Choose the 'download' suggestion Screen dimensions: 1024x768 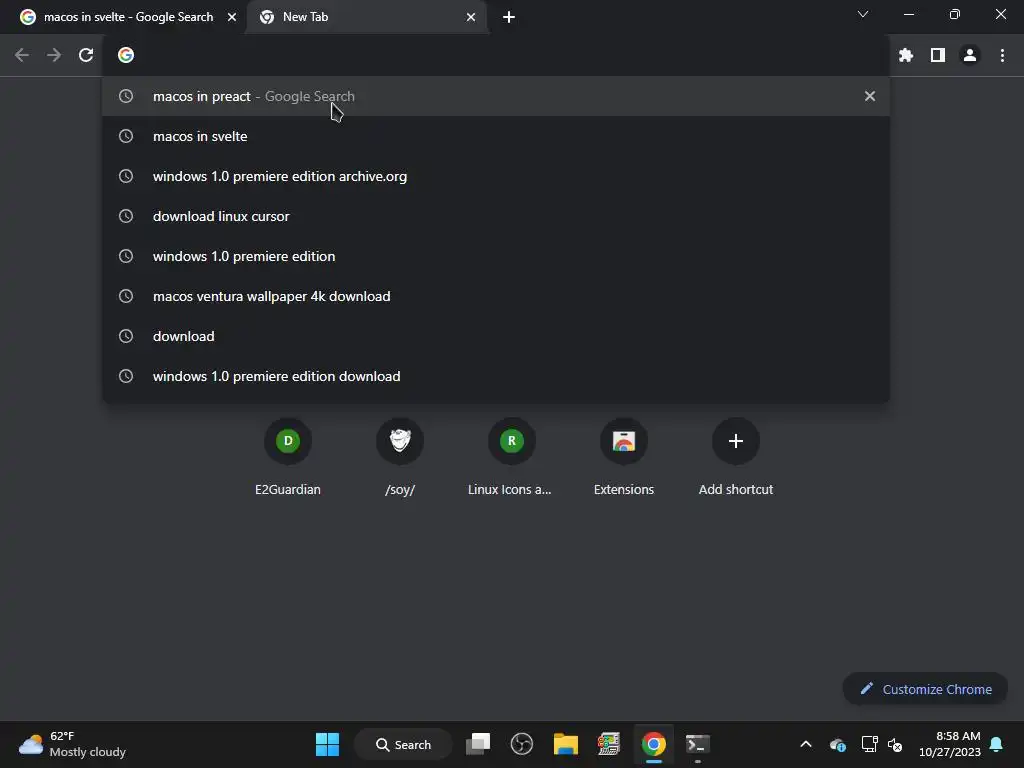coord(496,336)
